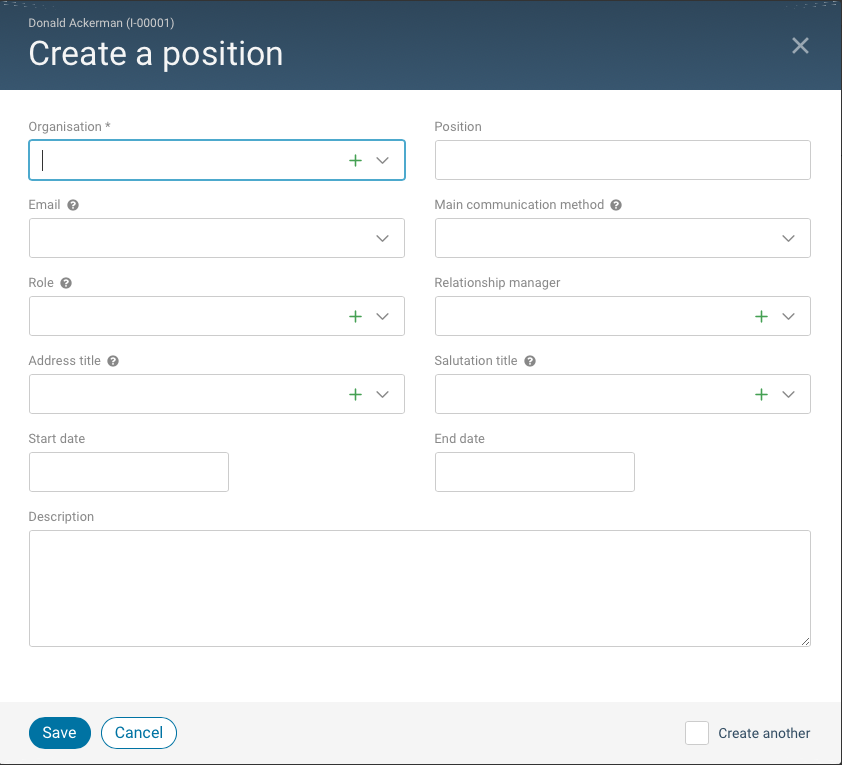The image size is (842, 765).
Task: Close the Create a position dialog
Action: coord(800,45)
